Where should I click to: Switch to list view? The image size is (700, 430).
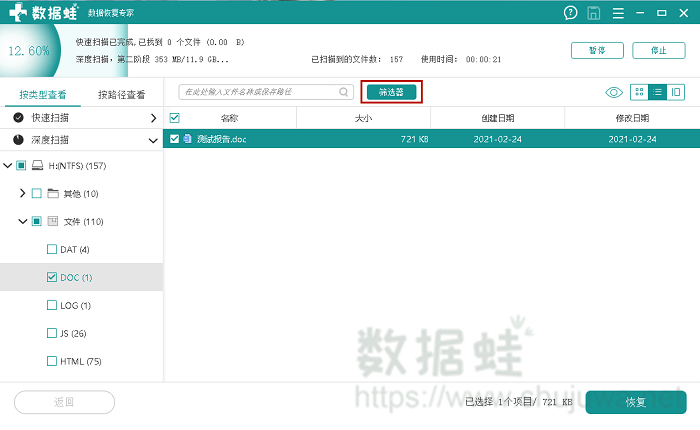coord(657,92)
